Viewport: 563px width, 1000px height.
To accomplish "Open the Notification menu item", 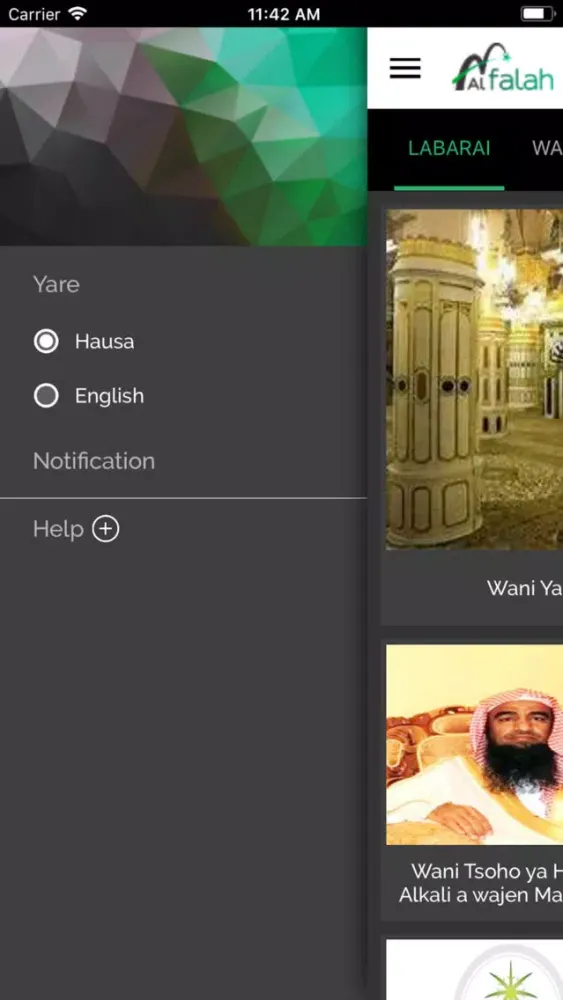I will [94, 461].
